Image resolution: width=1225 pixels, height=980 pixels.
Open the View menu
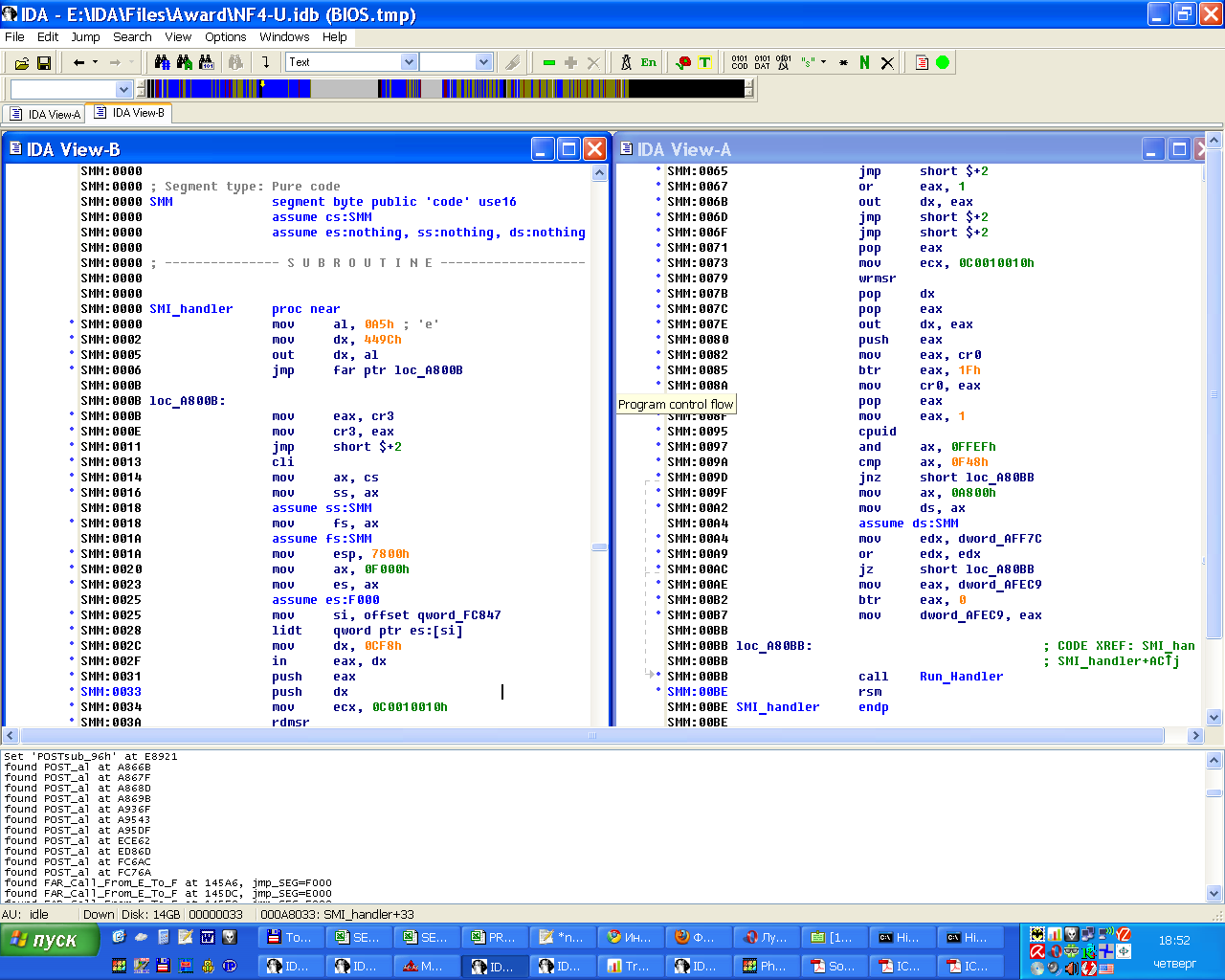[x=178, y=37]
